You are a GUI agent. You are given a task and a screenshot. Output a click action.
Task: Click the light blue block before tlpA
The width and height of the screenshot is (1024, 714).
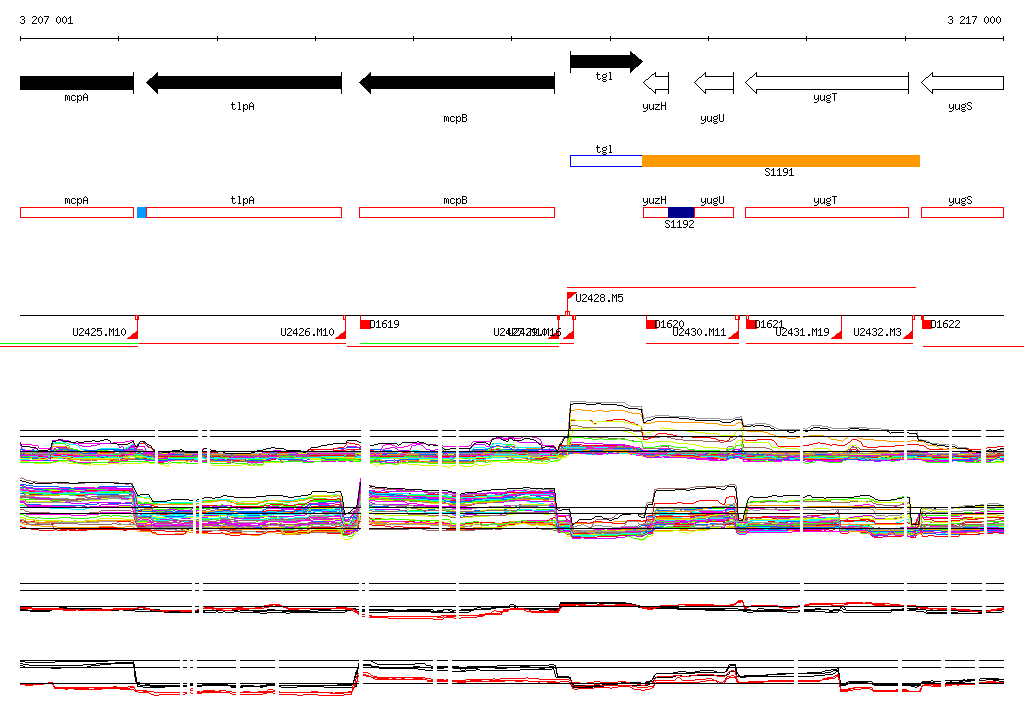click(141, 212)
